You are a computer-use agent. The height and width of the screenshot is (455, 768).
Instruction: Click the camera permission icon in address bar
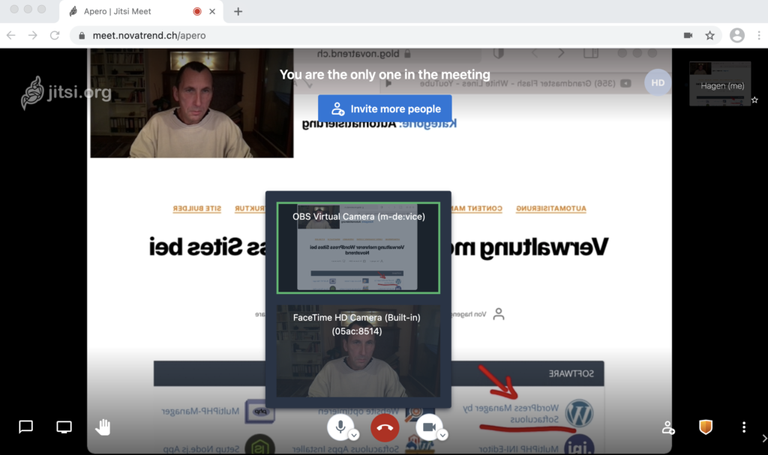(x=688, y=35)
